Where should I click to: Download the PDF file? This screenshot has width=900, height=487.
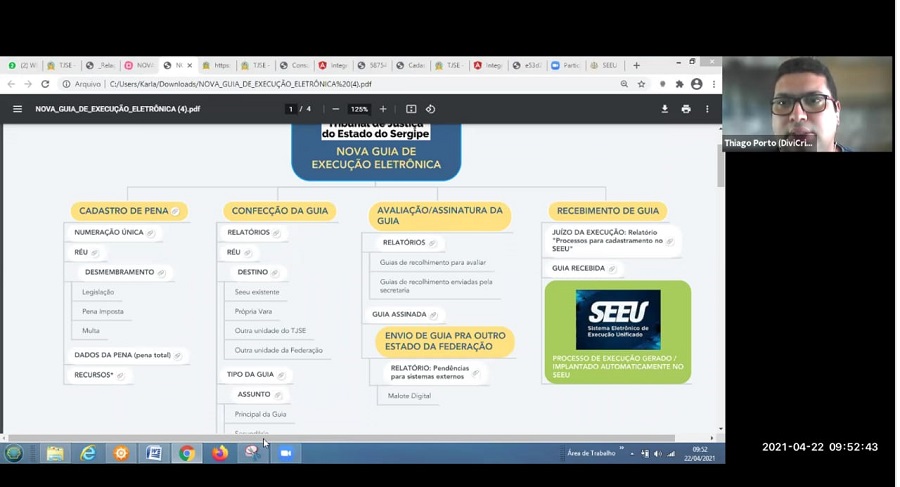click(664, 109)
